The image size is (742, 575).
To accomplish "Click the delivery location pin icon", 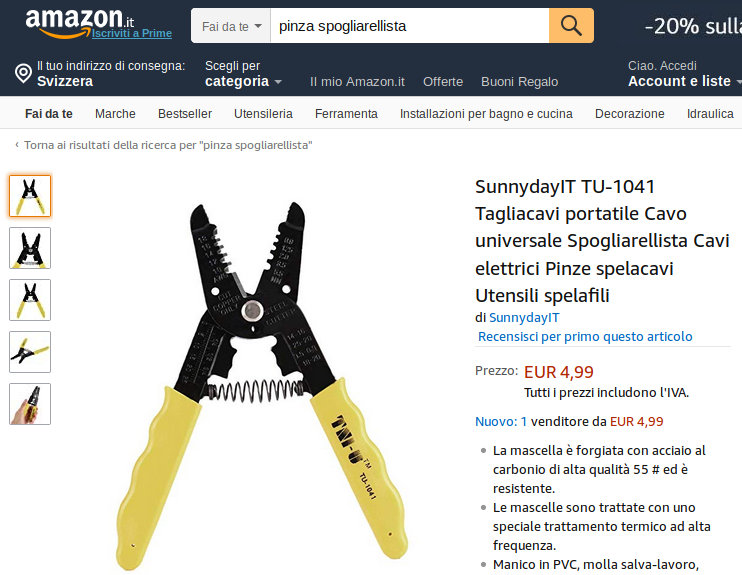I will tap(23, 73).
